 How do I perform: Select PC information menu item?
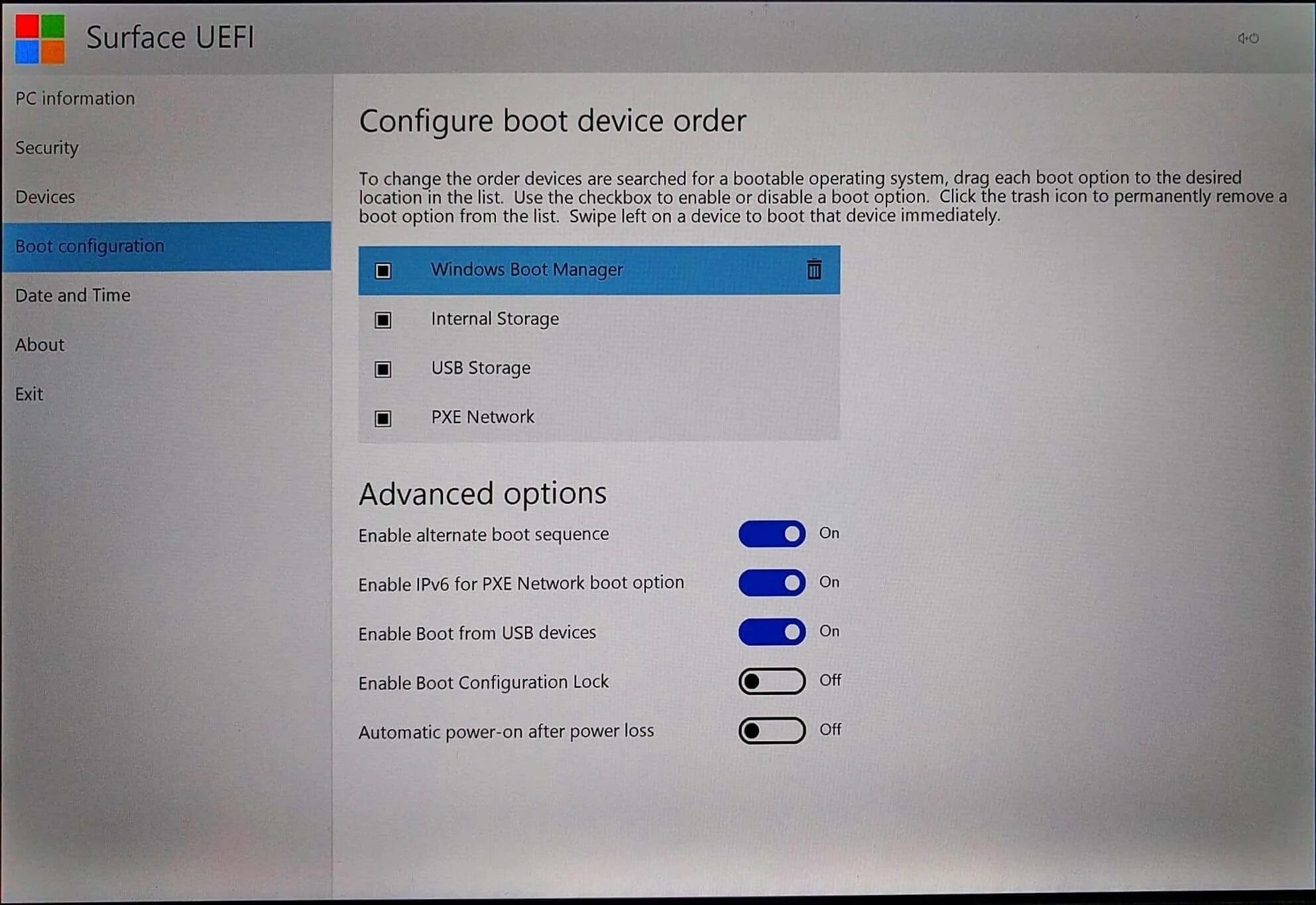click(x=75, y=97)
